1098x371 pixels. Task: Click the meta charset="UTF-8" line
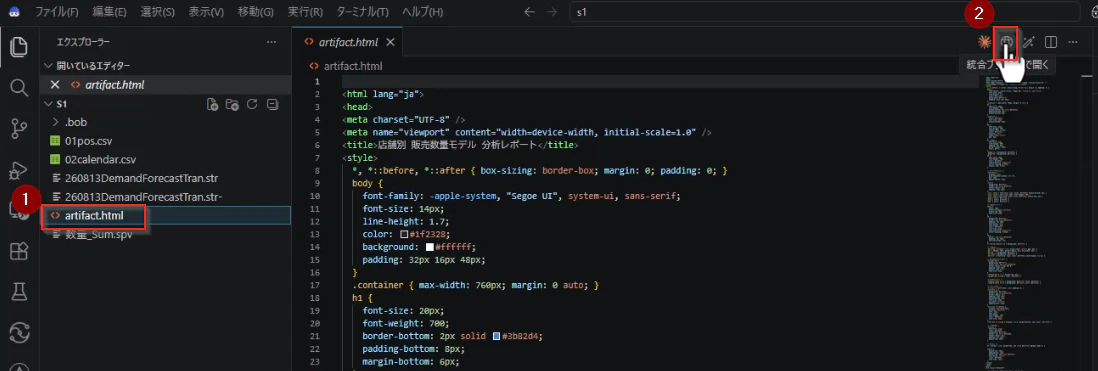click(404, 120)
